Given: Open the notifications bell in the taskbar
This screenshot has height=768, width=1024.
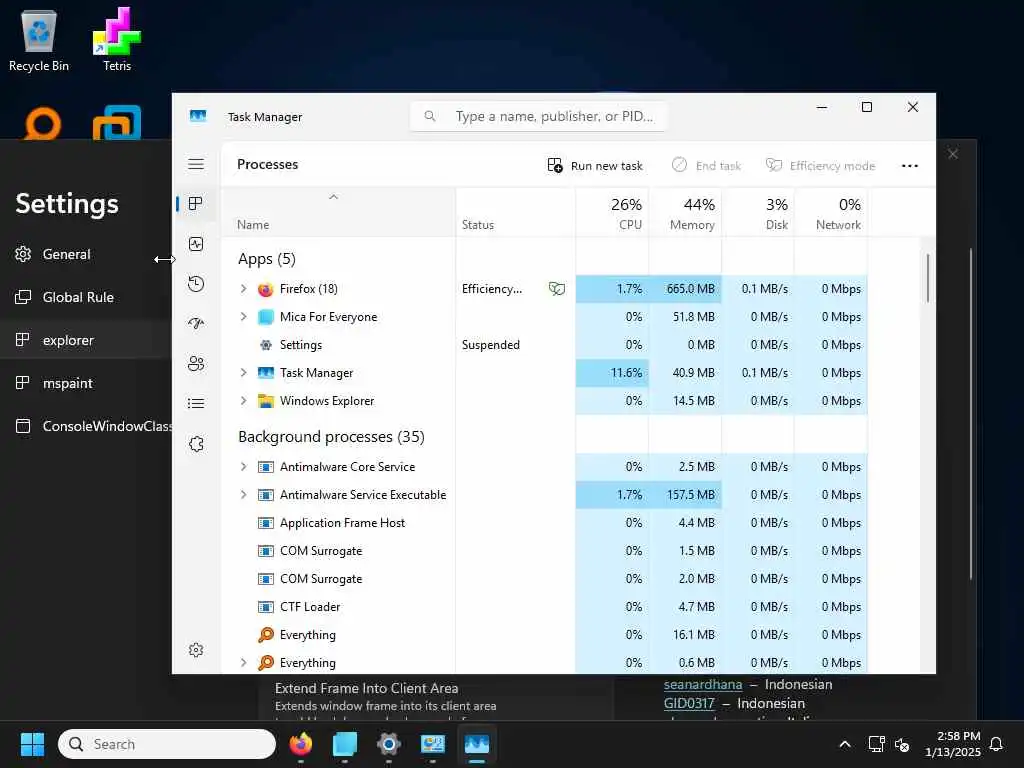Looking at the screenshot, I should coord(996,744).
